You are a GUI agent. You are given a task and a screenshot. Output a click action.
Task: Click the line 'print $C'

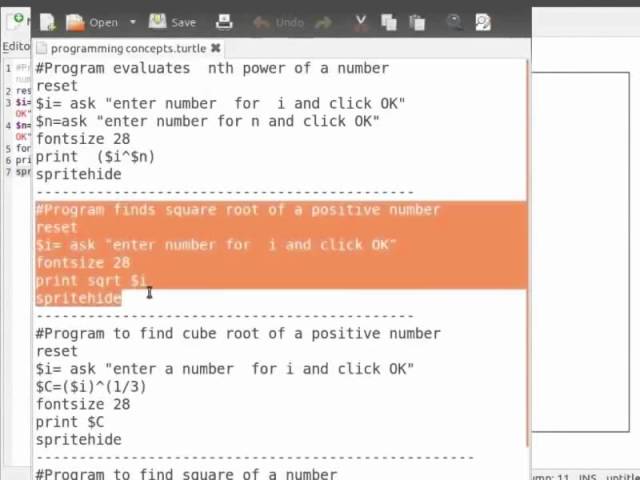click(x=70, y=422)
